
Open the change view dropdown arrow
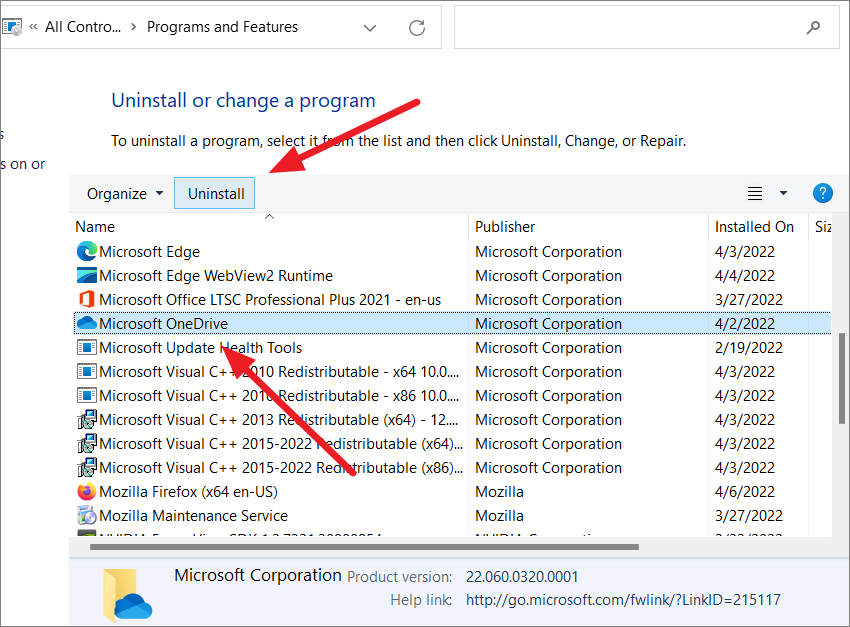782,192
